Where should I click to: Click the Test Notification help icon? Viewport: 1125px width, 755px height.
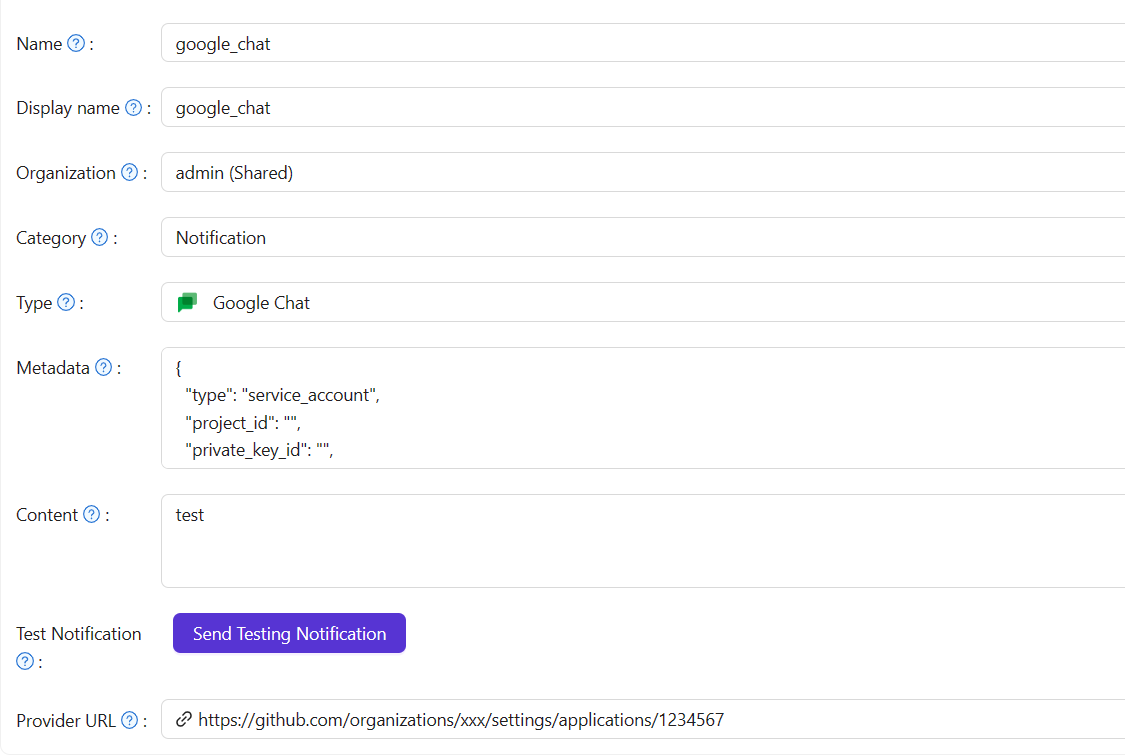(24, 660)
